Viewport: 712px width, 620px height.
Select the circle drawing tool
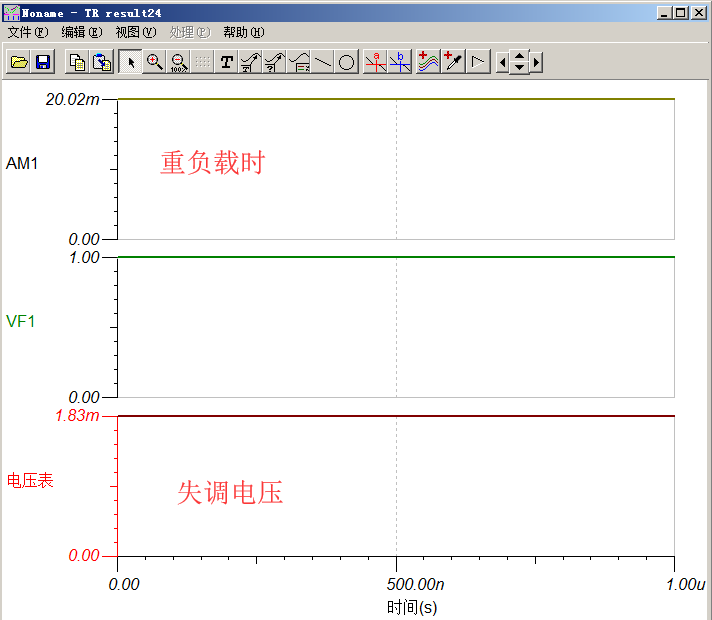[x=346, y=62]
